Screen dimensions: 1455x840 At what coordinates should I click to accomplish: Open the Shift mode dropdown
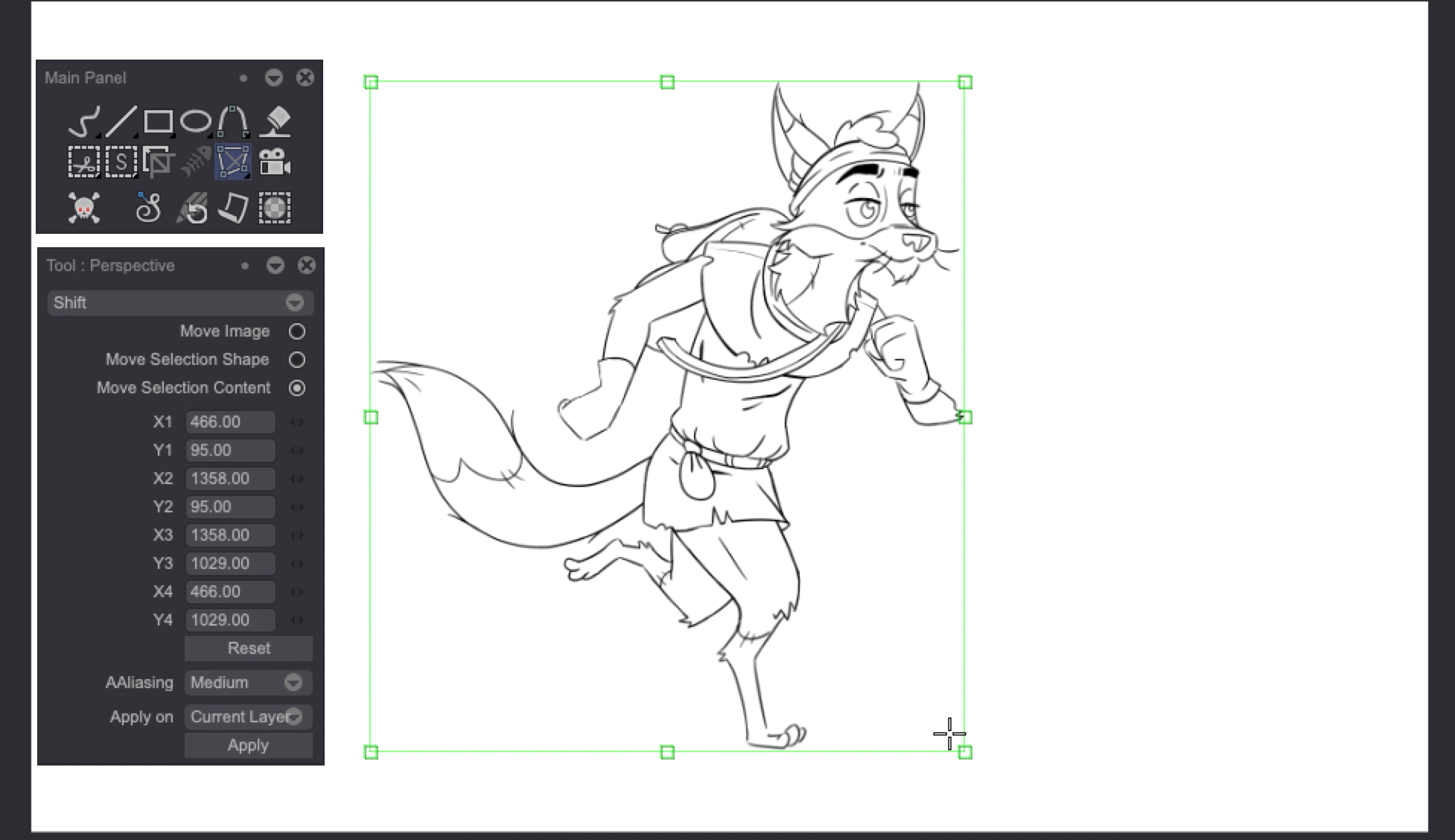(x=295, y=303)
